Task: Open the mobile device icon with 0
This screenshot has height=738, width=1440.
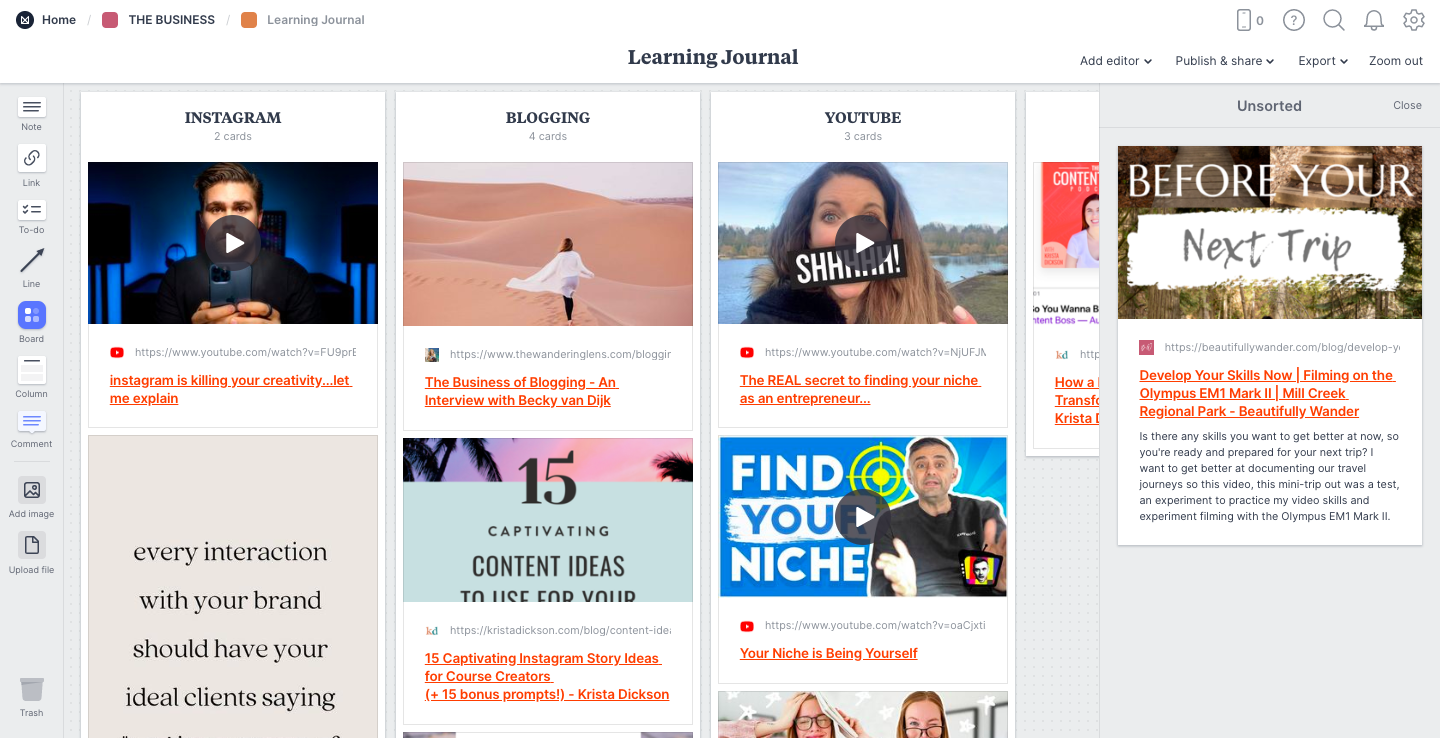Action: point(1250,20)
